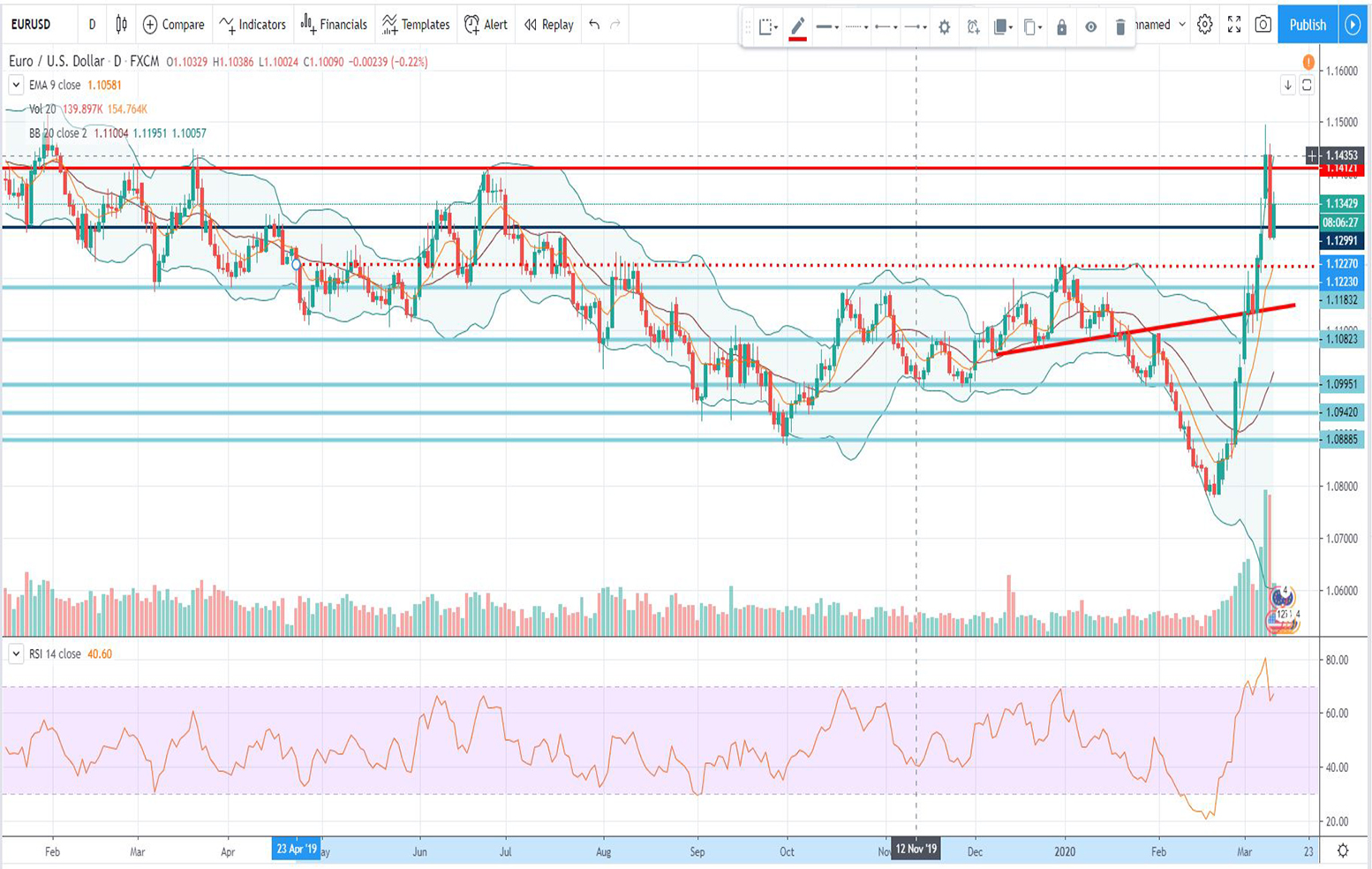
Task: Delete the selected drawing with trash icon
Action: [x=1119, y=27]
